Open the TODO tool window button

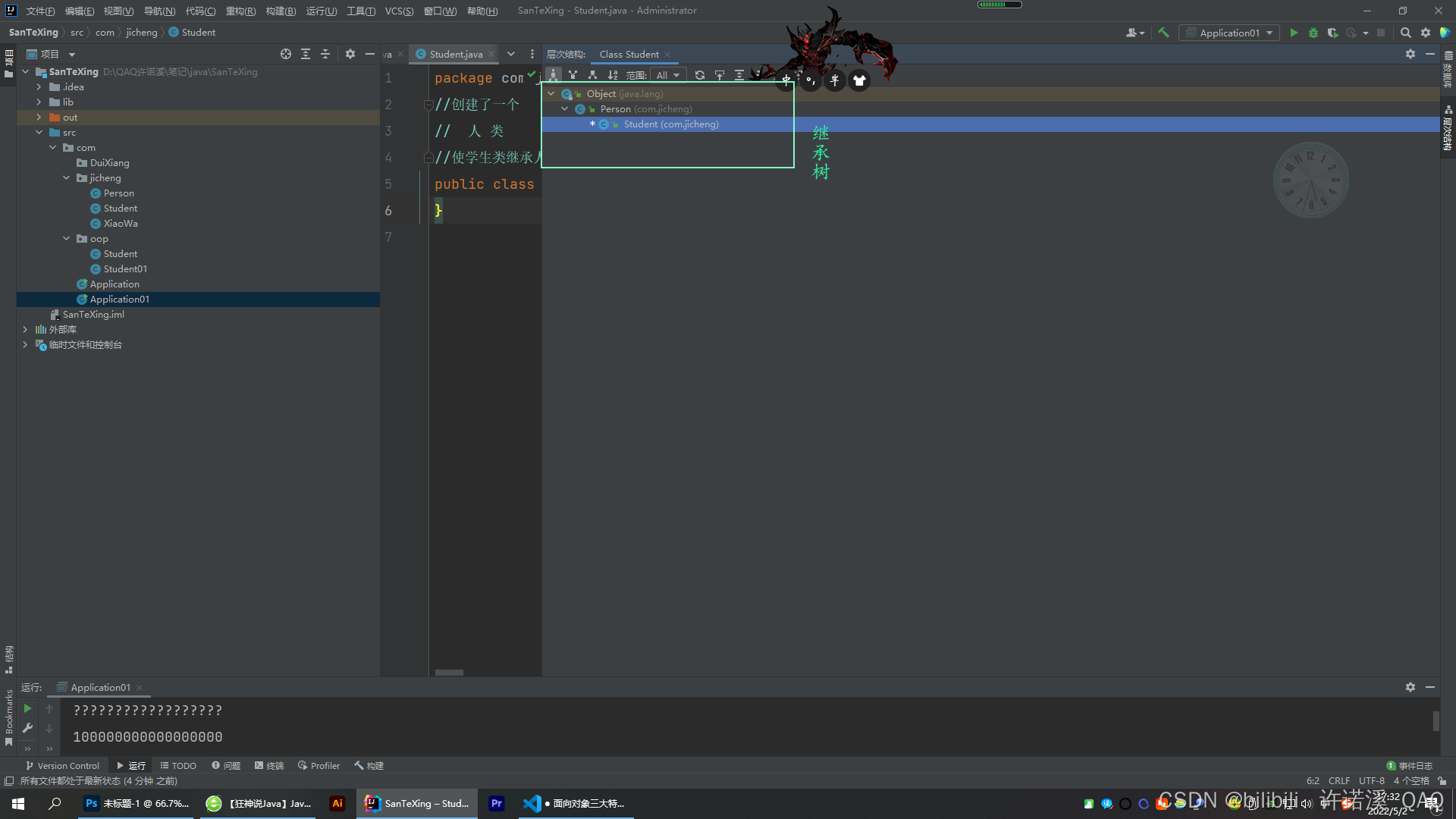[x=178, y=766]
